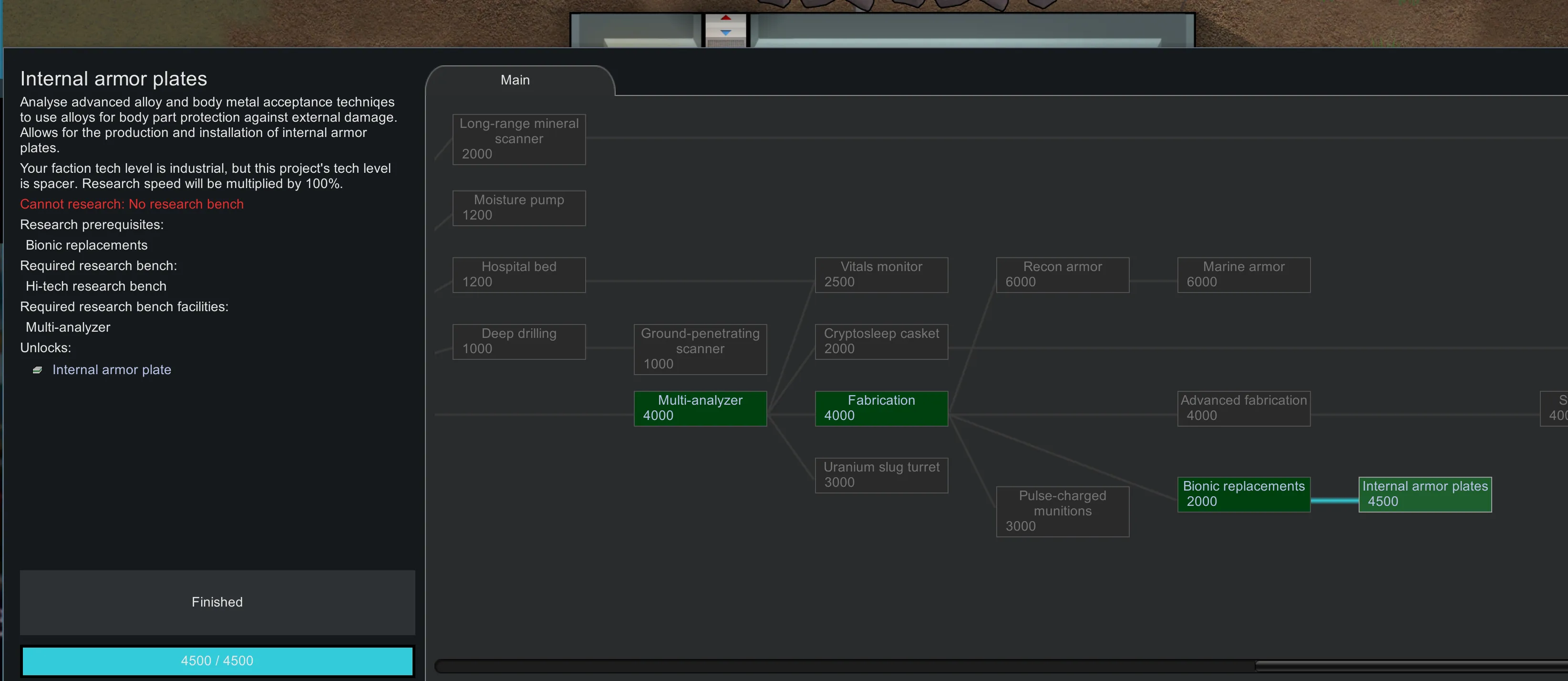Click the Ground-penetrating scanner node

coord(700,349)
